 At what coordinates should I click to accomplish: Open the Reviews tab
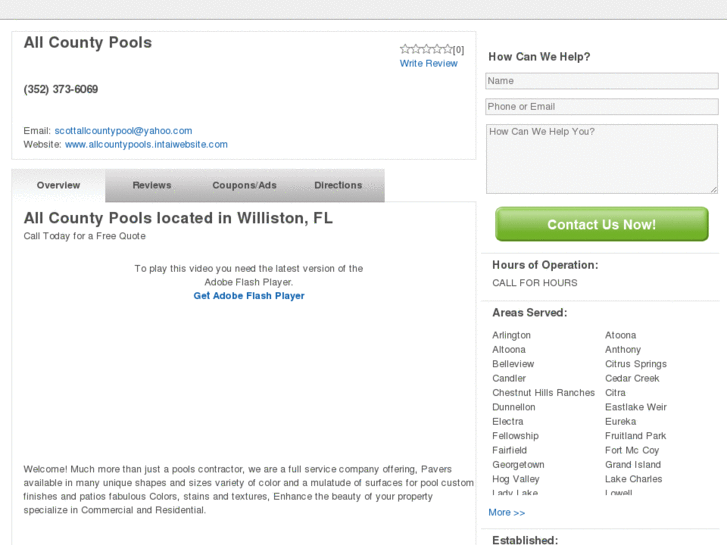tap(152, 186)
